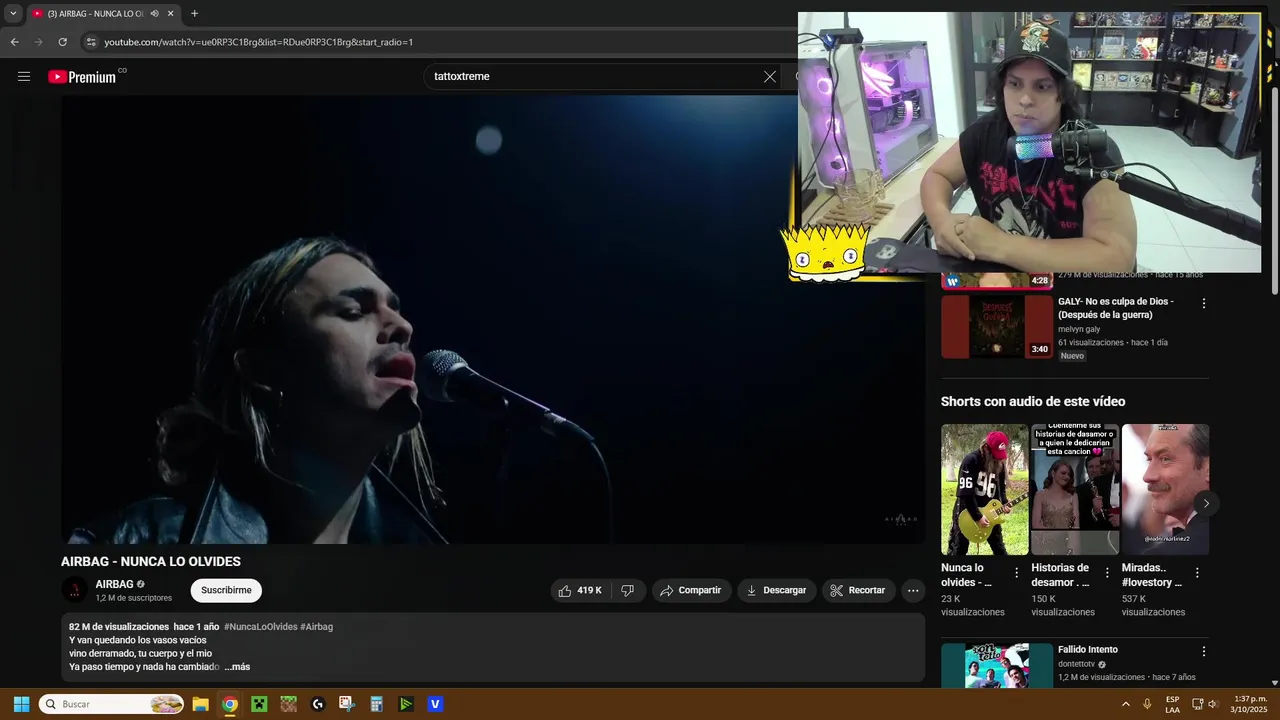Click the Fallido Intento video thumbnail
1280x720 pixels.
tap(997, 665)
